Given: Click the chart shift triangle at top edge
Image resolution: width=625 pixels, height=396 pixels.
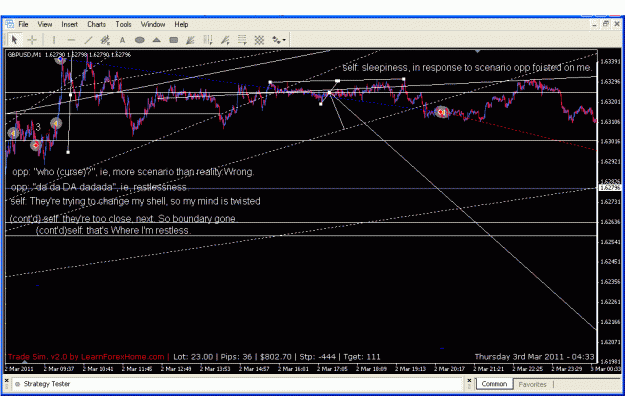Looking at the screenshot, I should click(x=478, y=51).
